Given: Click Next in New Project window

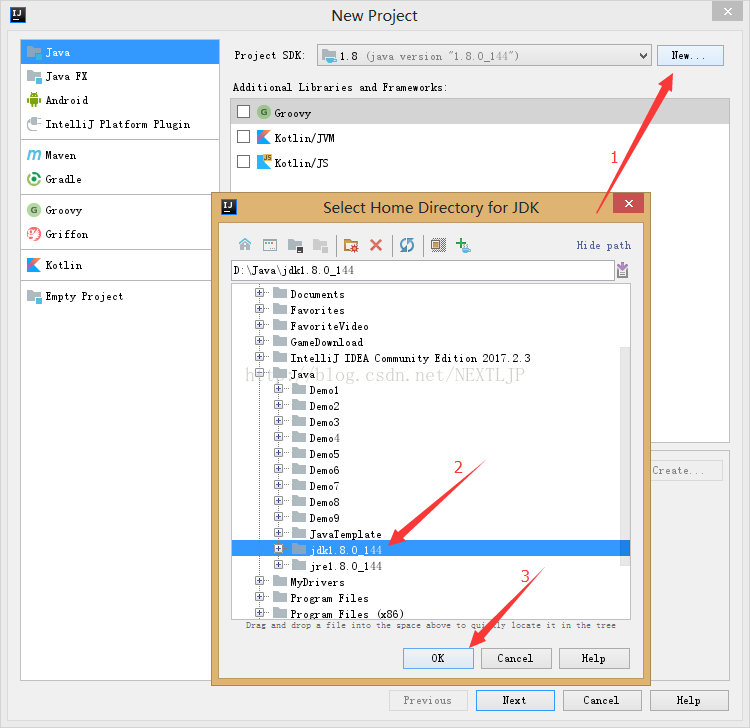Looking at the screenshot, I should click(515, 700).
